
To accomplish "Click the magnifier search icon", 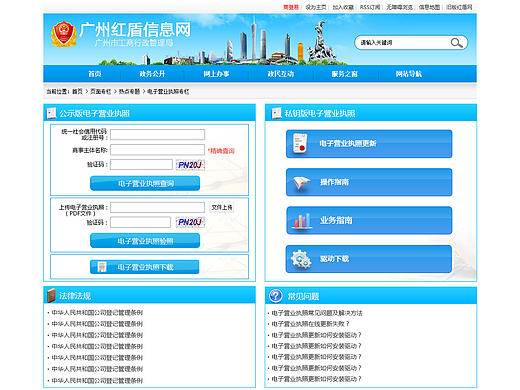I will (456, 43).
